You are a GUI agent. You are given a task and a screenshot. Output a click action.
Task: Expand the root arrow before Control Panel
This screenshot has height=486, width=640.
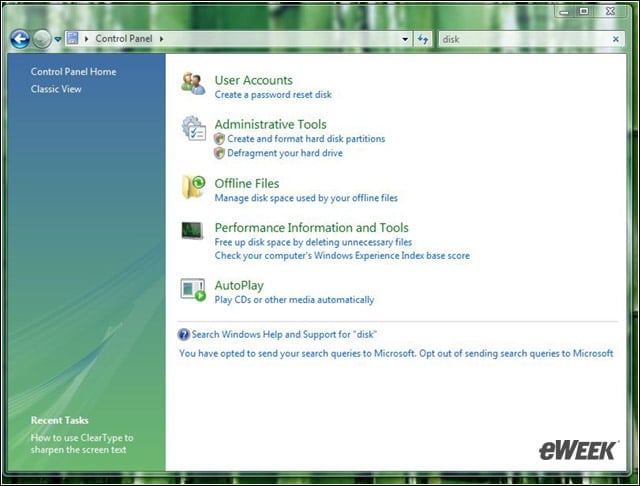87,39
